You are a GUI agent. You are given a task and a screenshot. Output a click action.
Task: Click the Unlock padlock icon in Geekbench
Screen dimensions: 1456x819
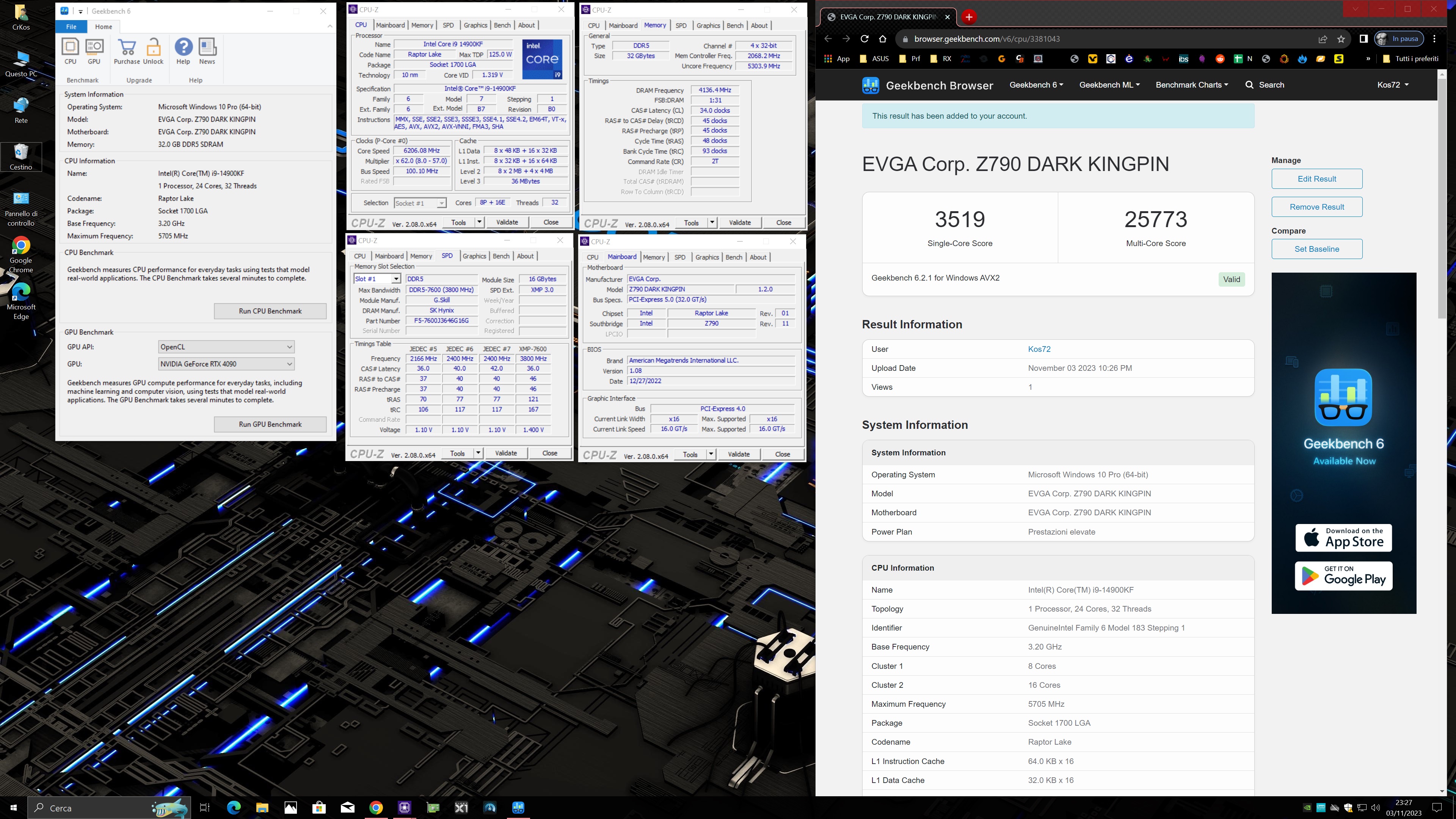pos(153,52)
